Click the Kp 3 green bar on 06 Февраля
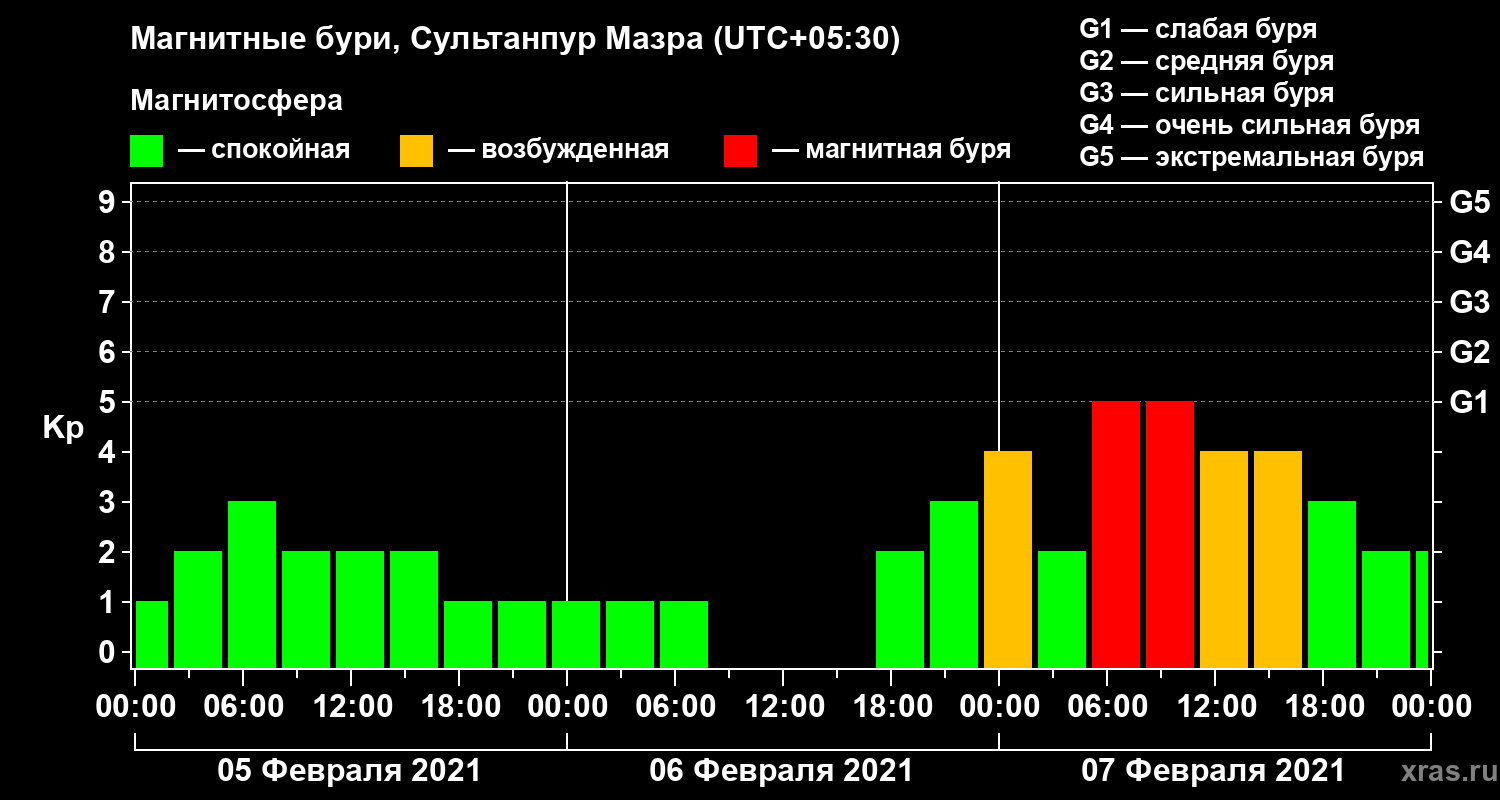The width and height of the screenshot is (1500, 800). [x=954, y=585]
